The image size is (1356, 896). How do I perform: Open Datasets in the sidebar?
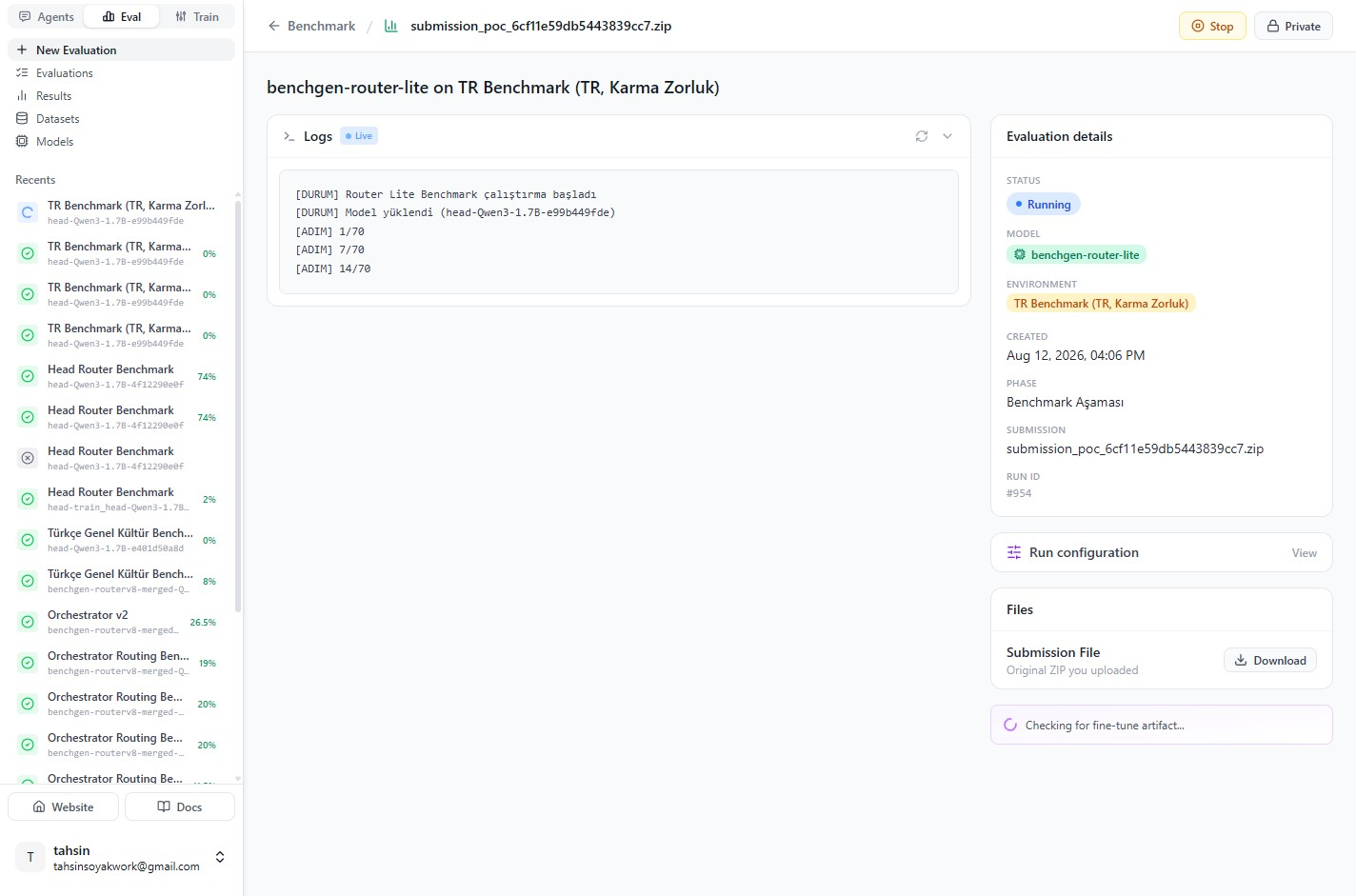click(x=121, y=118)
